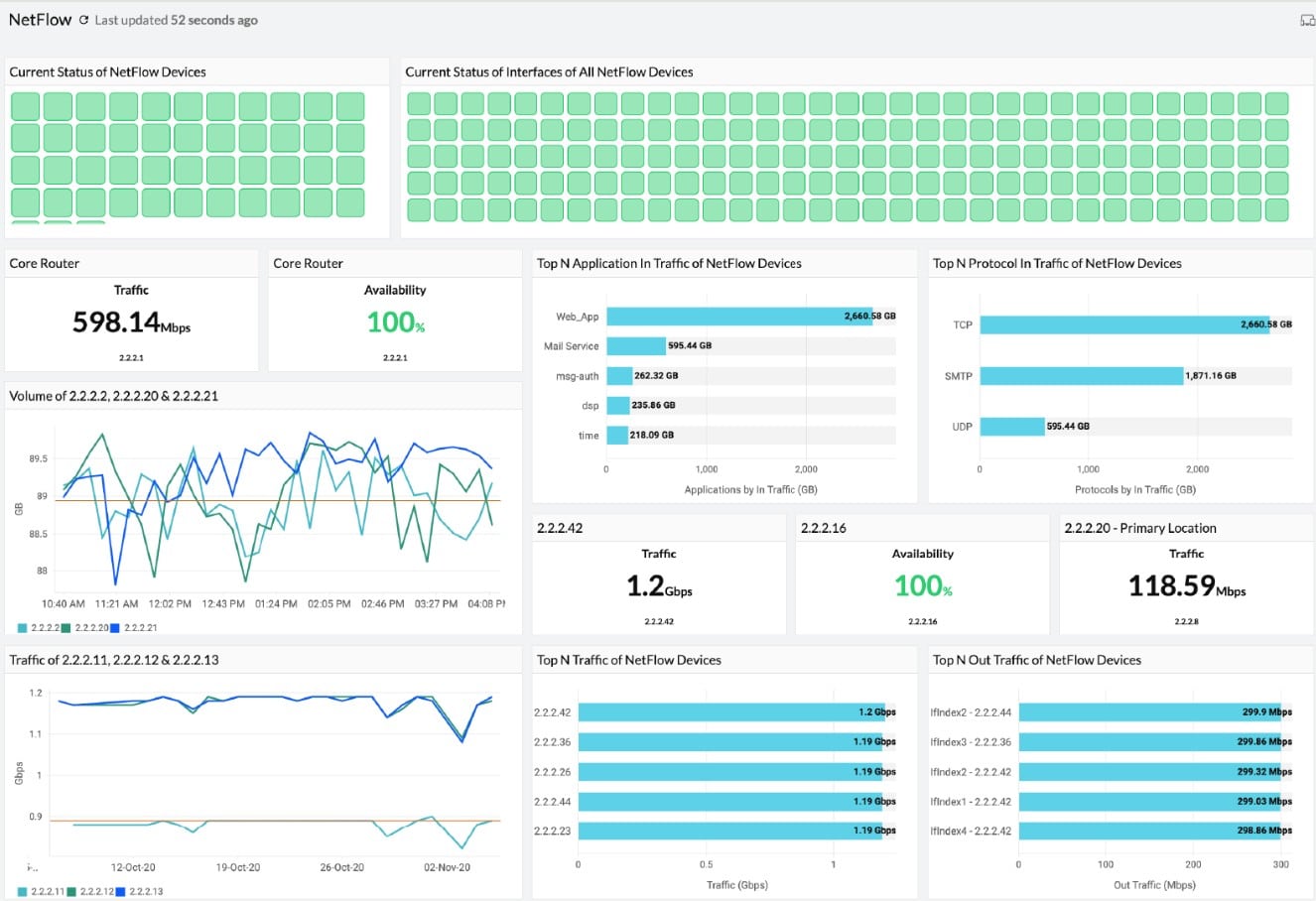Click the SMTP bar showing 1,871.16 GB

[x=1082, y=376]
